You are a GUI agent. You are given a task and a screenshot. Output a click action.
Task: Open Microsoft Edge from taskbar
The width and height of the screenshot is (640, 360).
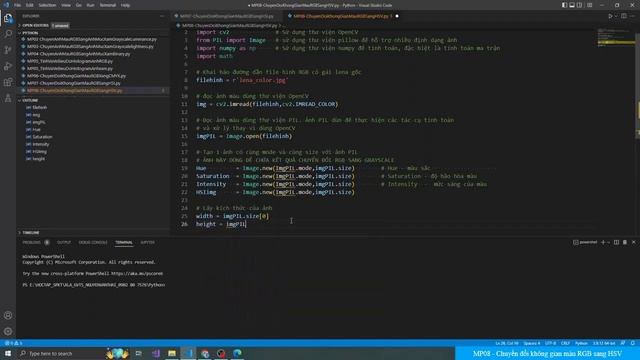pyautogui.click(x=237, y=353)
